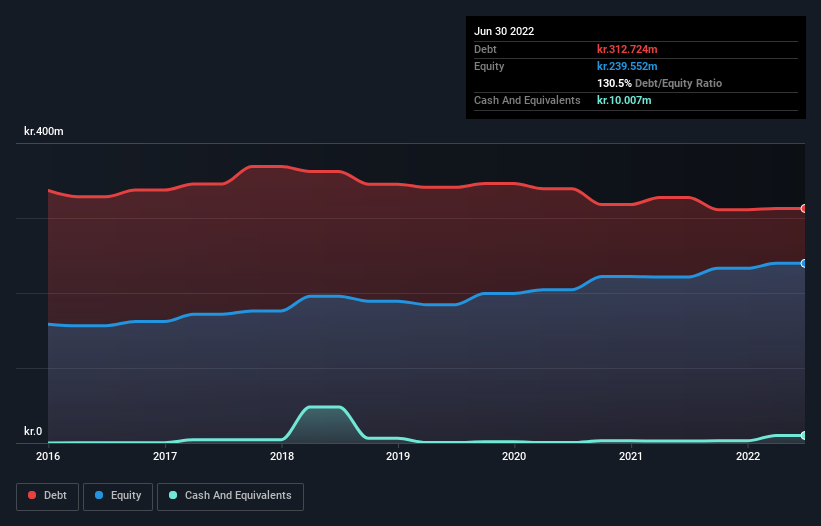Click the Jun 30 2022 tooltip date

pos(504,31)
